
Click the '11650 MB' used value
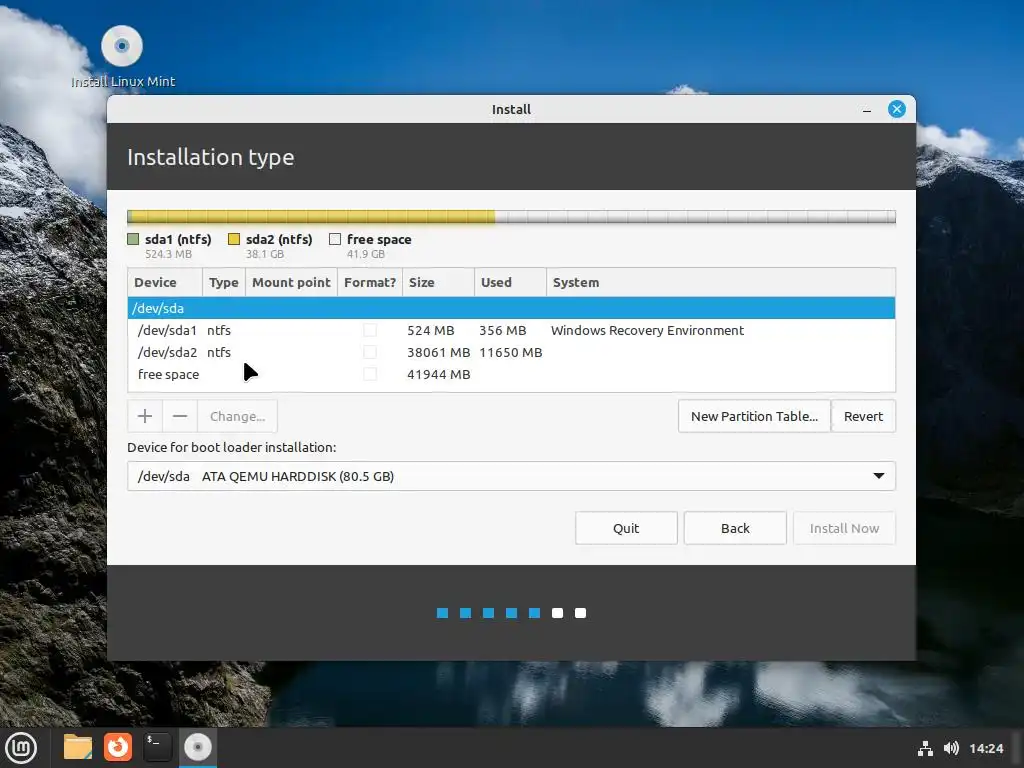point(511,353)
